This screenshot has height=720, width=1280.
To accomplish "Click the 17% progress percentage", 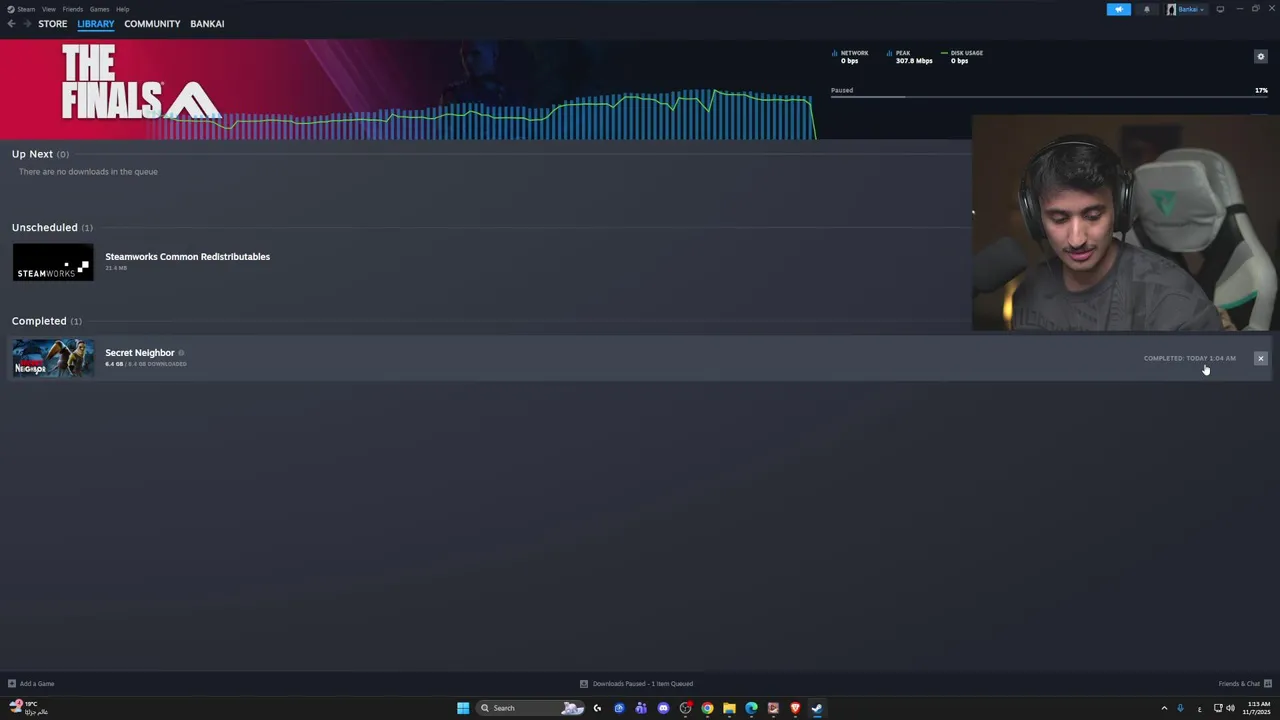I will pos(1261,90).
